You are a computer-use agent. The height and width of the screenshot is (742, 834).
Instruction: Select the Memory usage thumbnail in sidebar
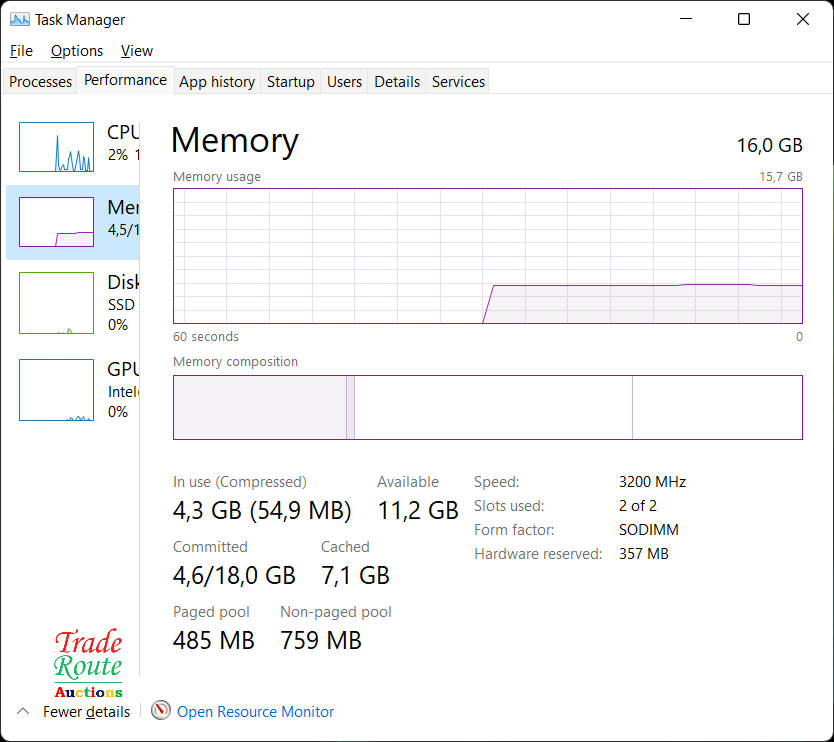pos(56,221)
